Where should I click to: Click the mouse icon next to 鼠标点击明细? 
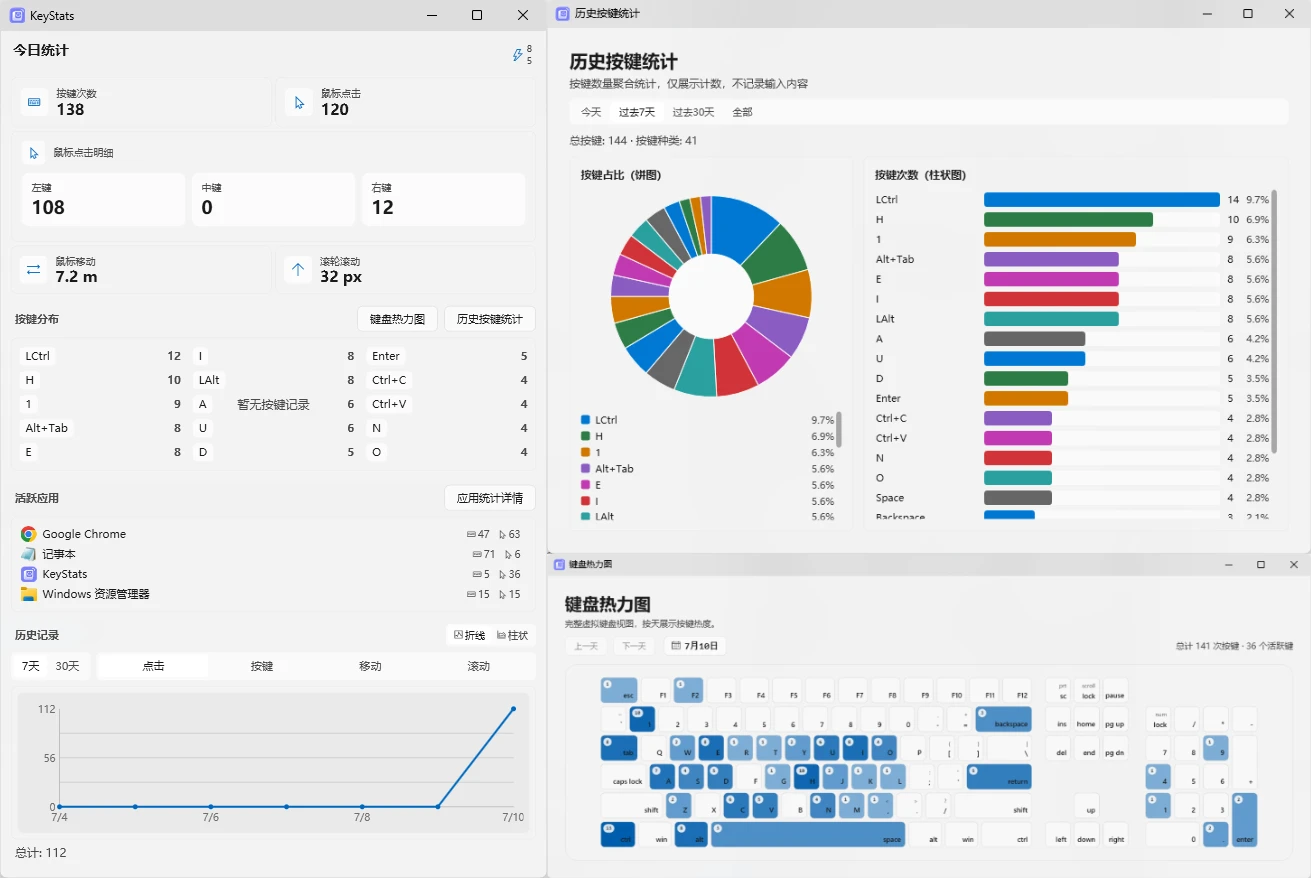34,153
